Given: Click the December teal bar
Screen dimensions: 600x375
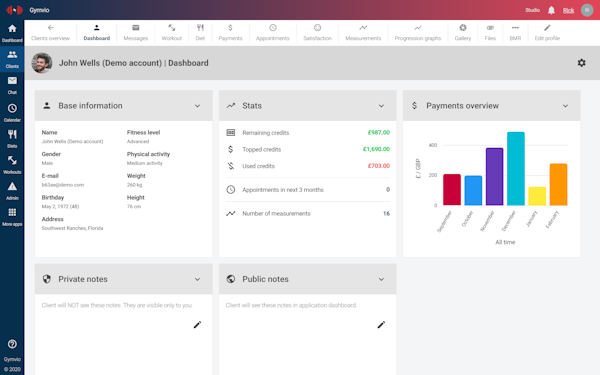Looking at the screenshot, I should pos(516,169).
